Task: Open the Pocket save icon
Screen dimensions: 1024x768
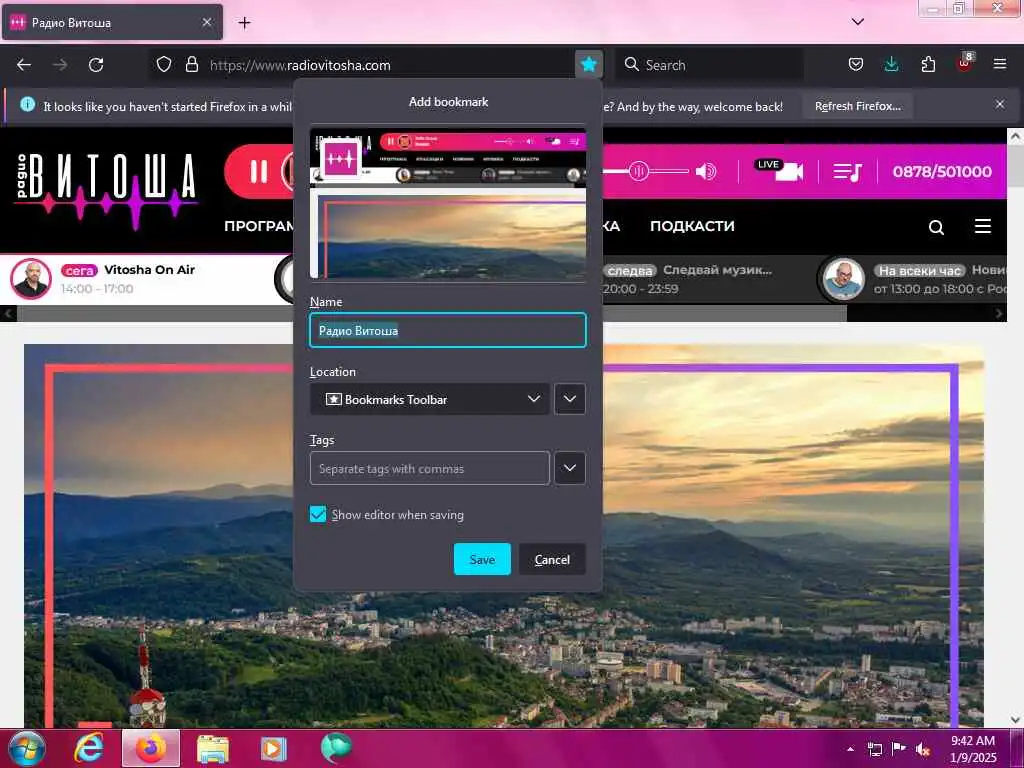Action: pyautogui.click(x=856, y=64)
